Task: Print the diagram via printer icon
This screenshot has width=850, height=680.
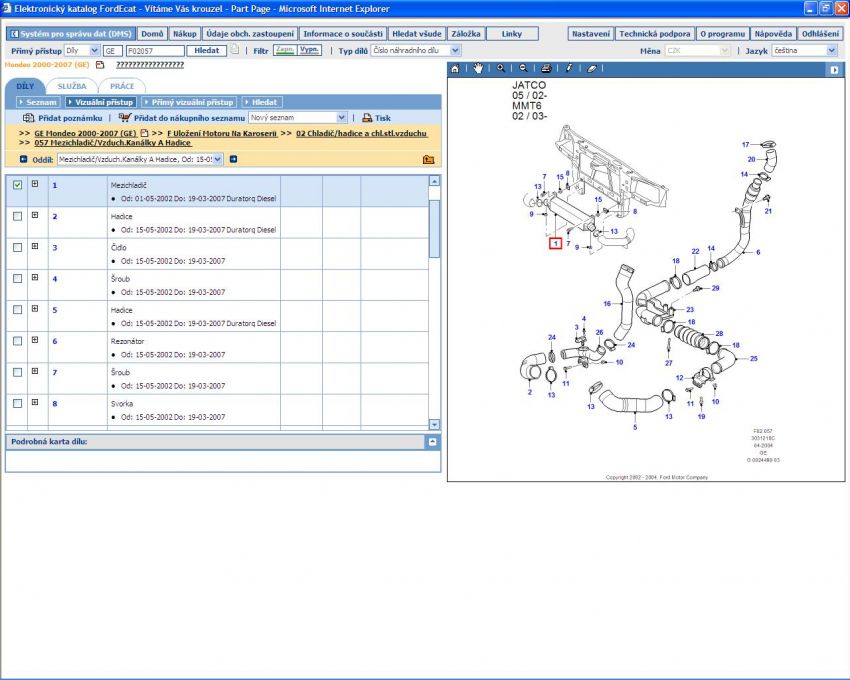Action: (x=546, y=68)
